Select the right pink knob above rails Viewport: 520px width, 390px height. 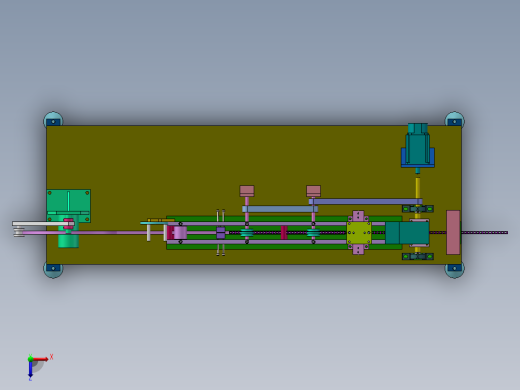pos(313,191)
